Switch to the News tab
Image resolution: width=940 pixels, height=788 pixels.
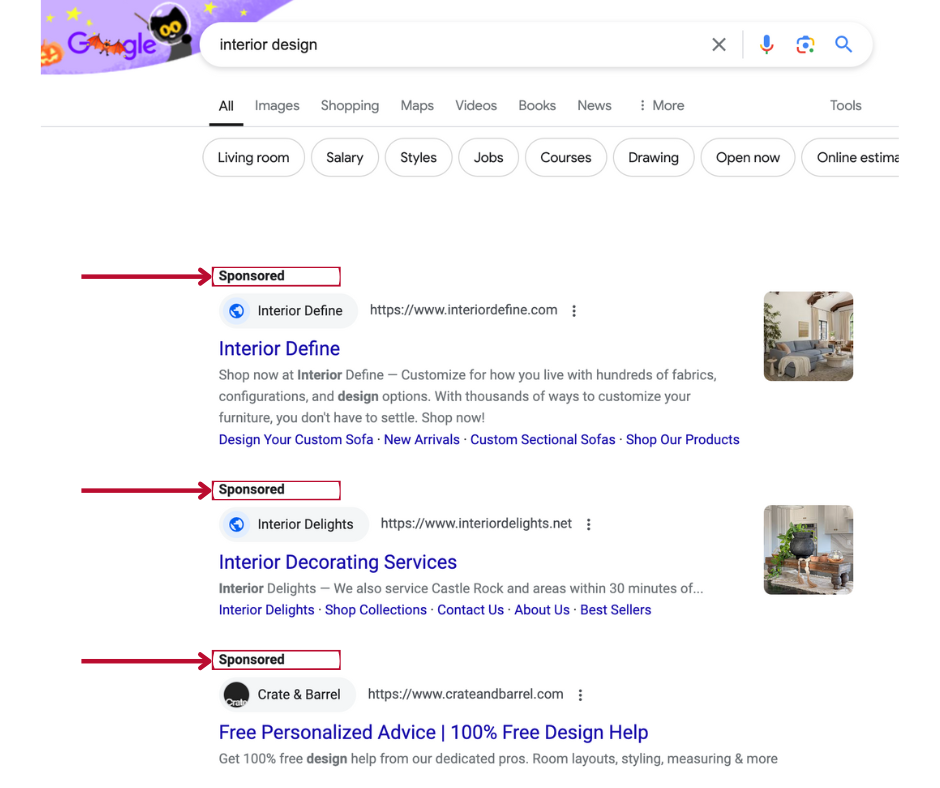point(594,106)
